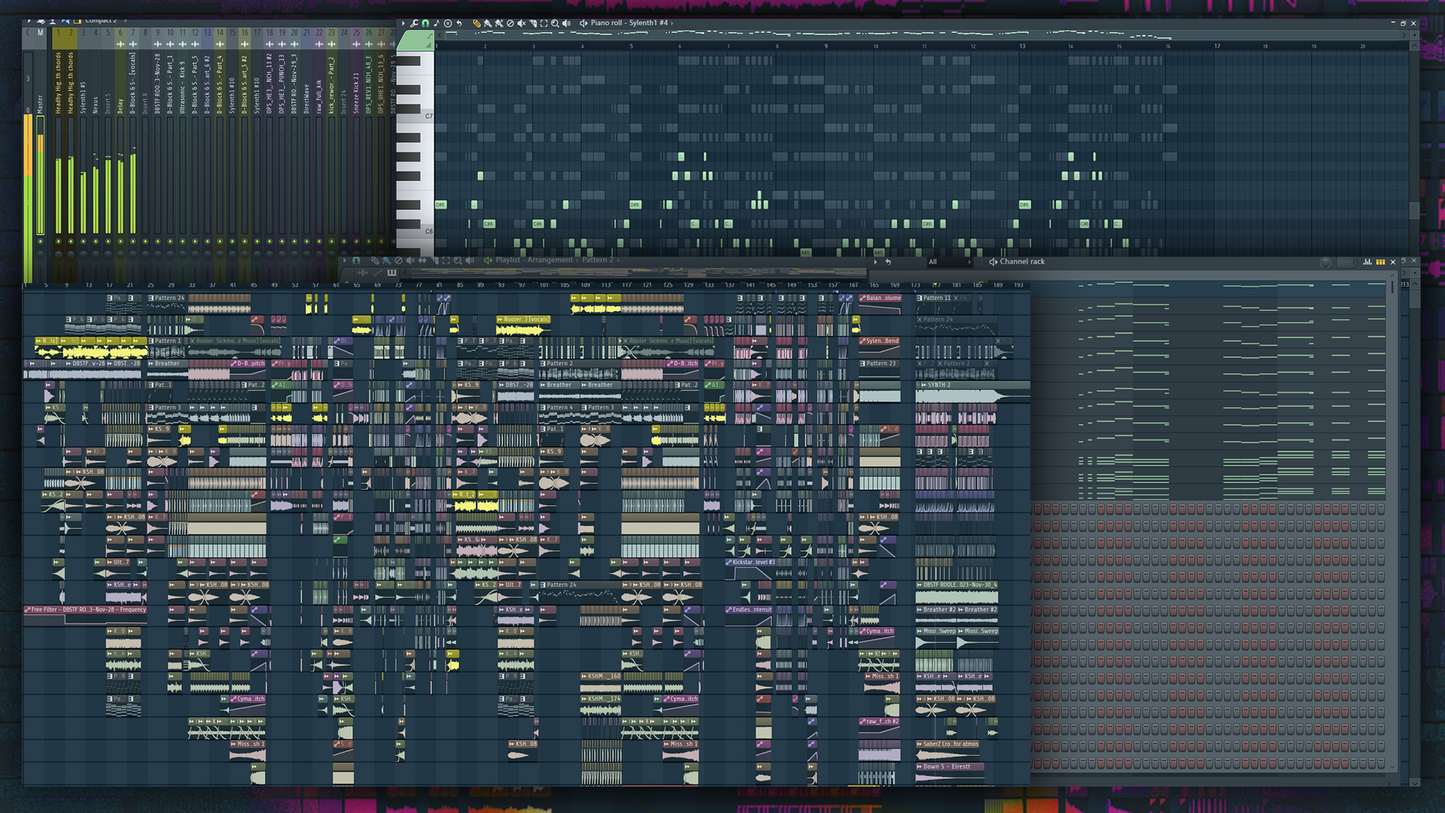The image size is (1445, 813).
Task: Select the Piano roll mute tool
Action: [521, 23]
